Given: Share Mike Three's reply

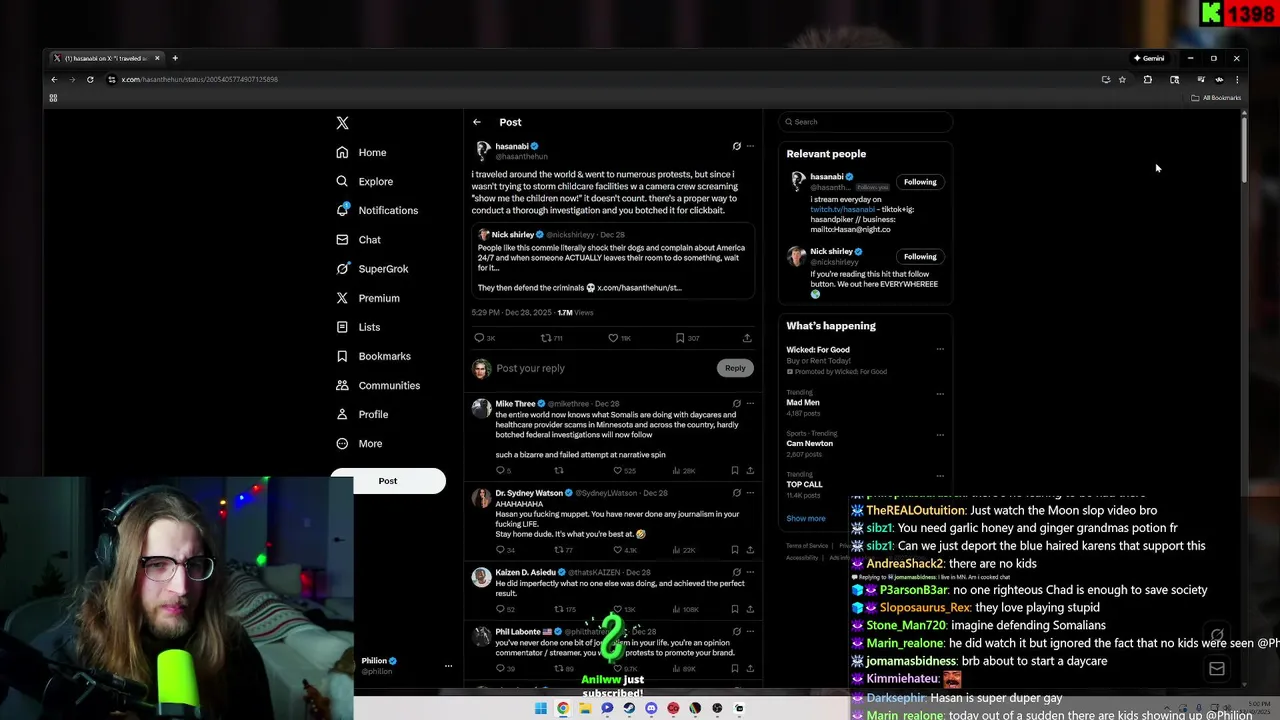Looking at the screenshot, I should (750, 470).
